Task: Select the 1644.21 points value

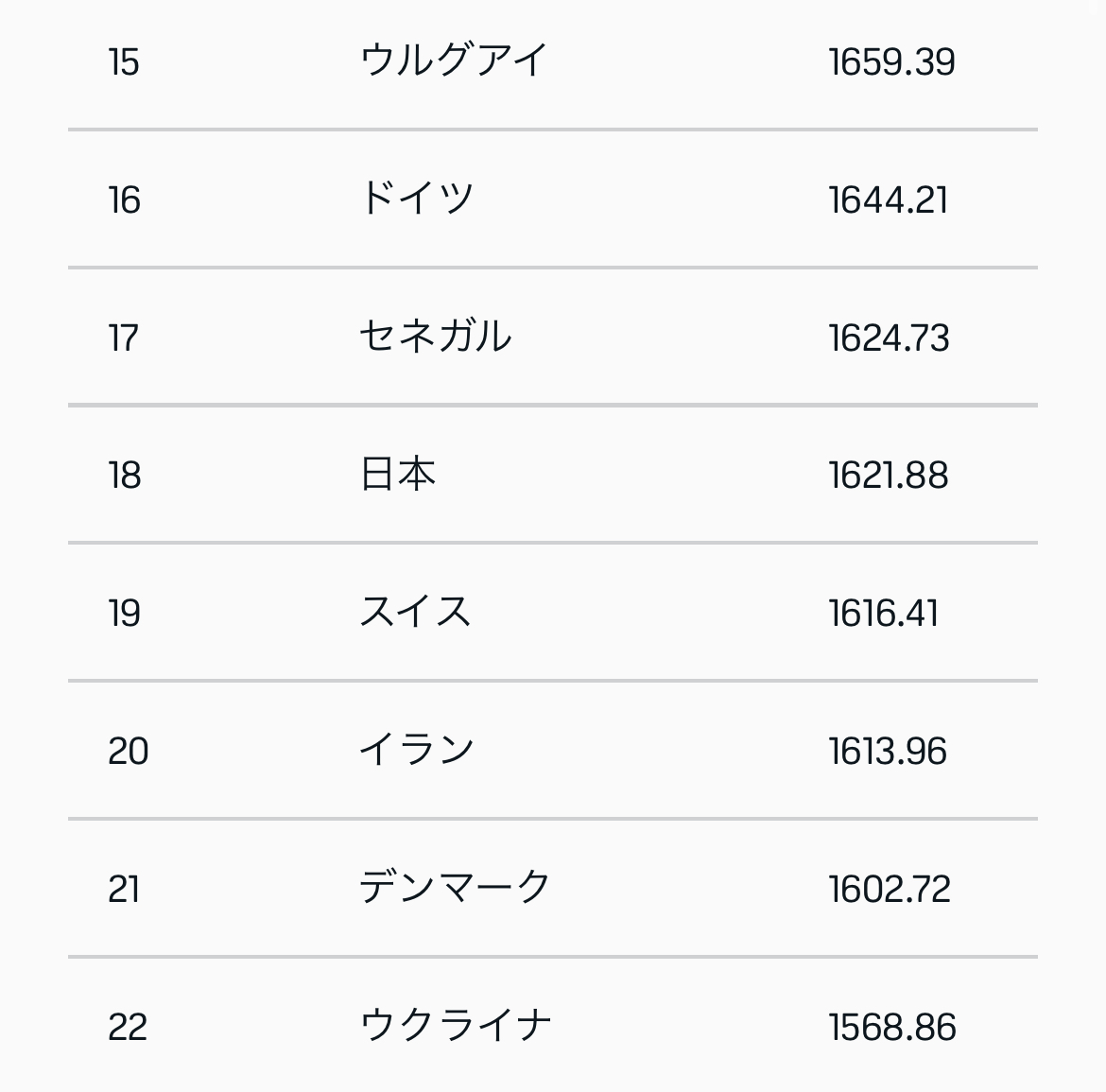Action: click(888, 199)
